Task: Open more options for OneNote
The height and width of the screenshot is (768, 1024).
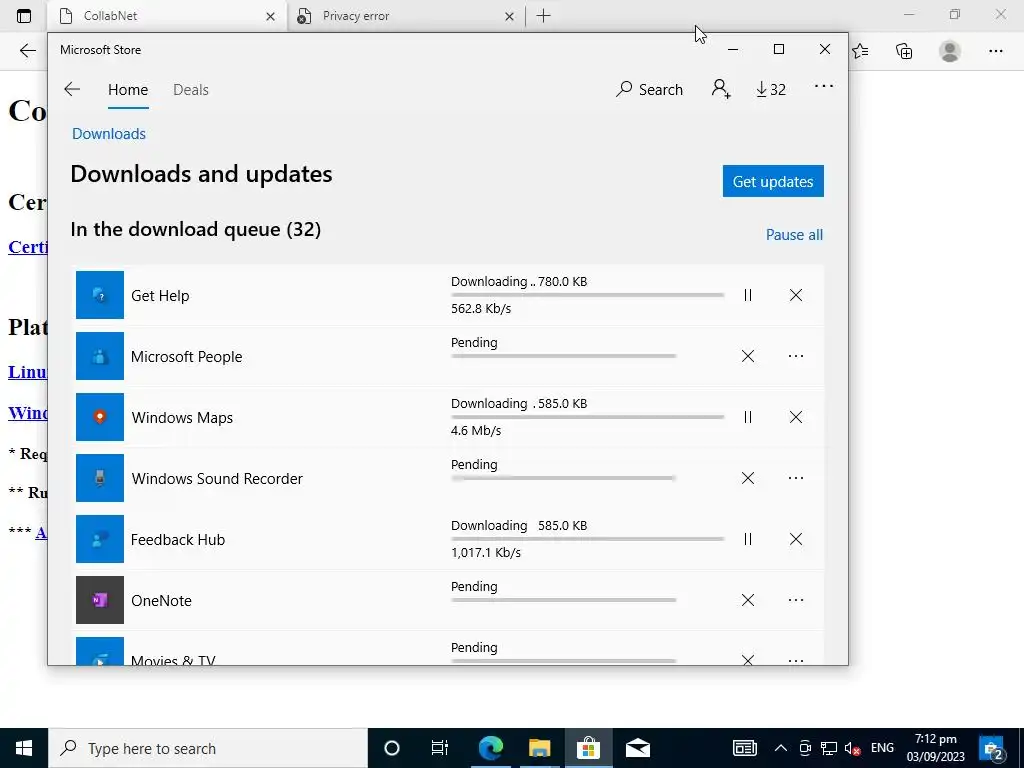Action: (795, 600)
